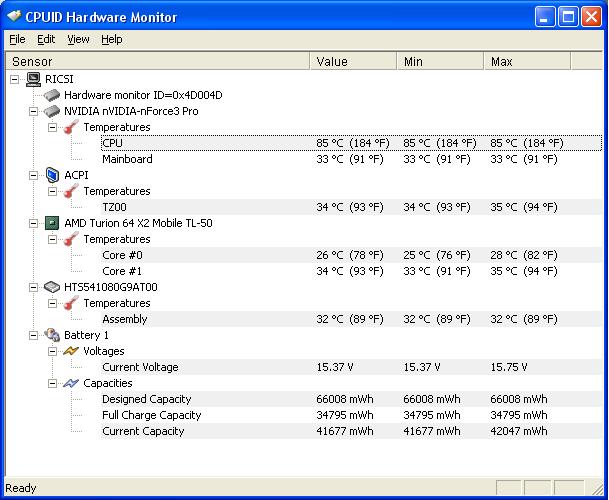Image resolution: width=609 pixels, height=500 pixels.
Task: Open the Edit menu
Action: [x=46, y=39]
